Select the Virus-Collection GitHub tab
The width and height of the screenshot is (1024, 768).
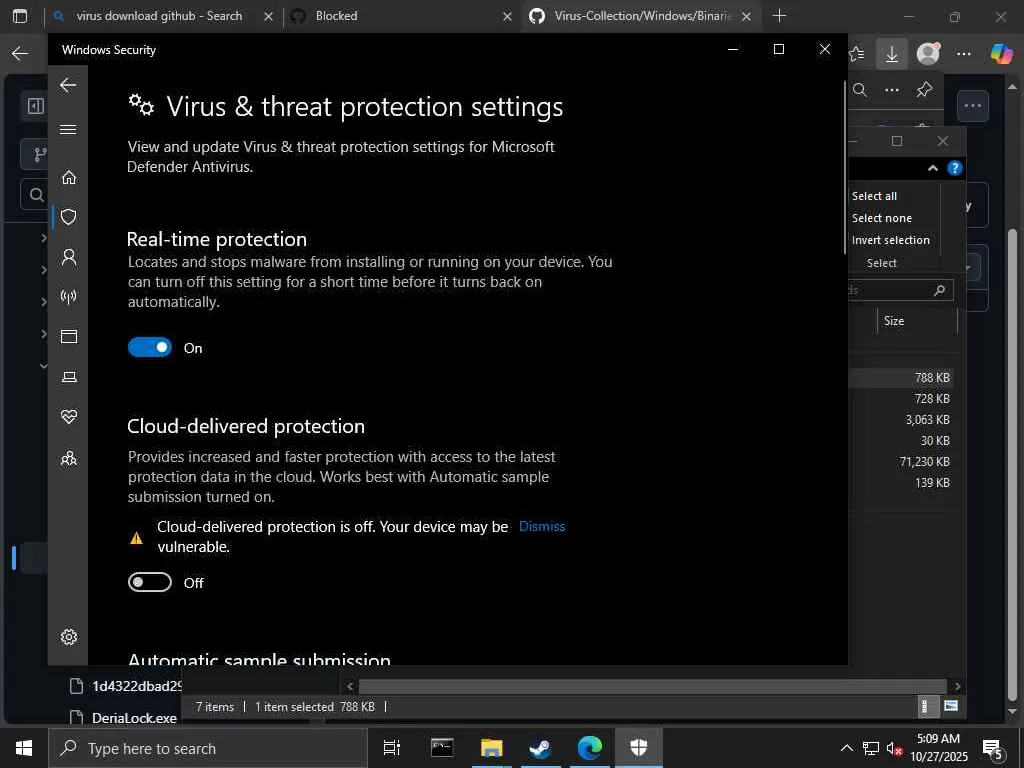(642, 16)
